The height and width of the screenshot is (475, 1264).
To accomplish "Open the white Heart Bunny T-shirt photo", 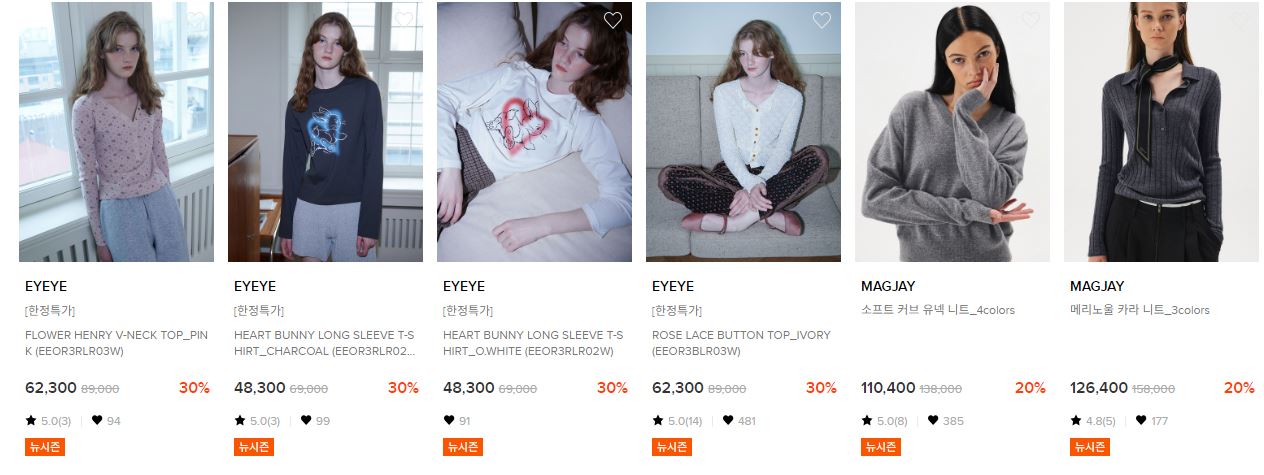I will (x=534, y=132).
